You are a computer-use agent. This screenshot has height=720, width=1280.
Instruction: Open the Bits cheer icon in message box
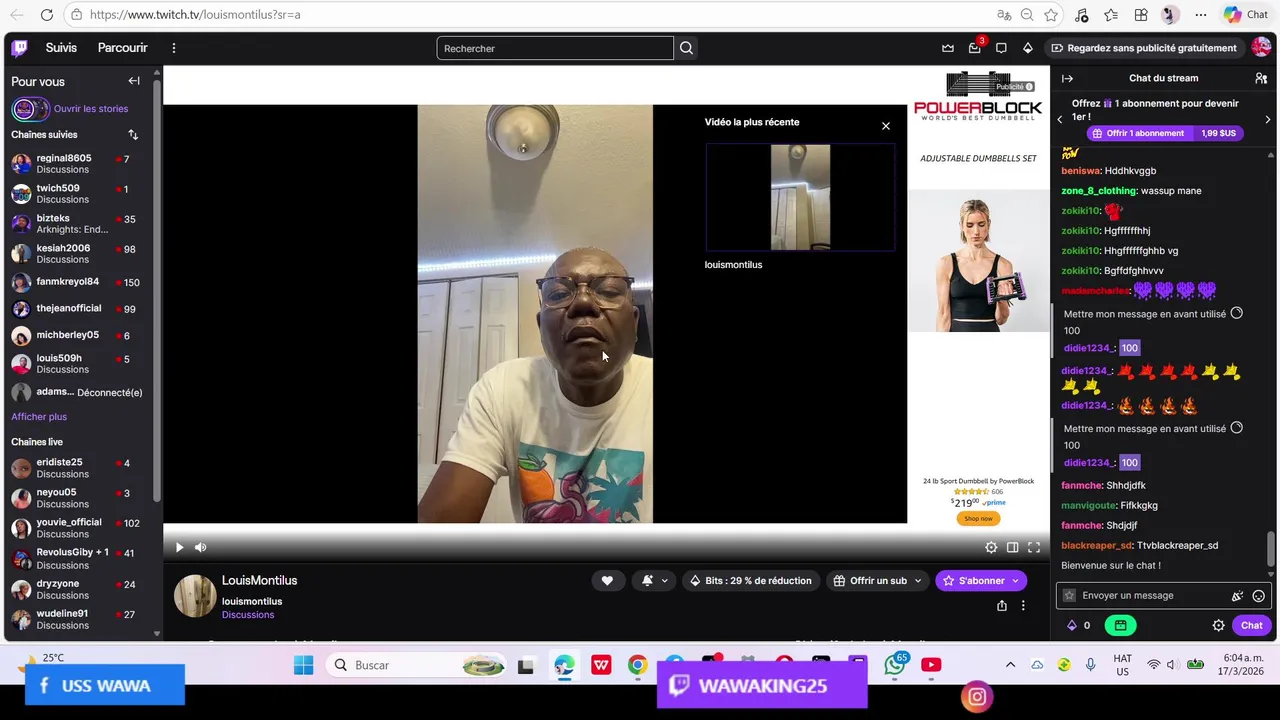tap(1238, 596)
